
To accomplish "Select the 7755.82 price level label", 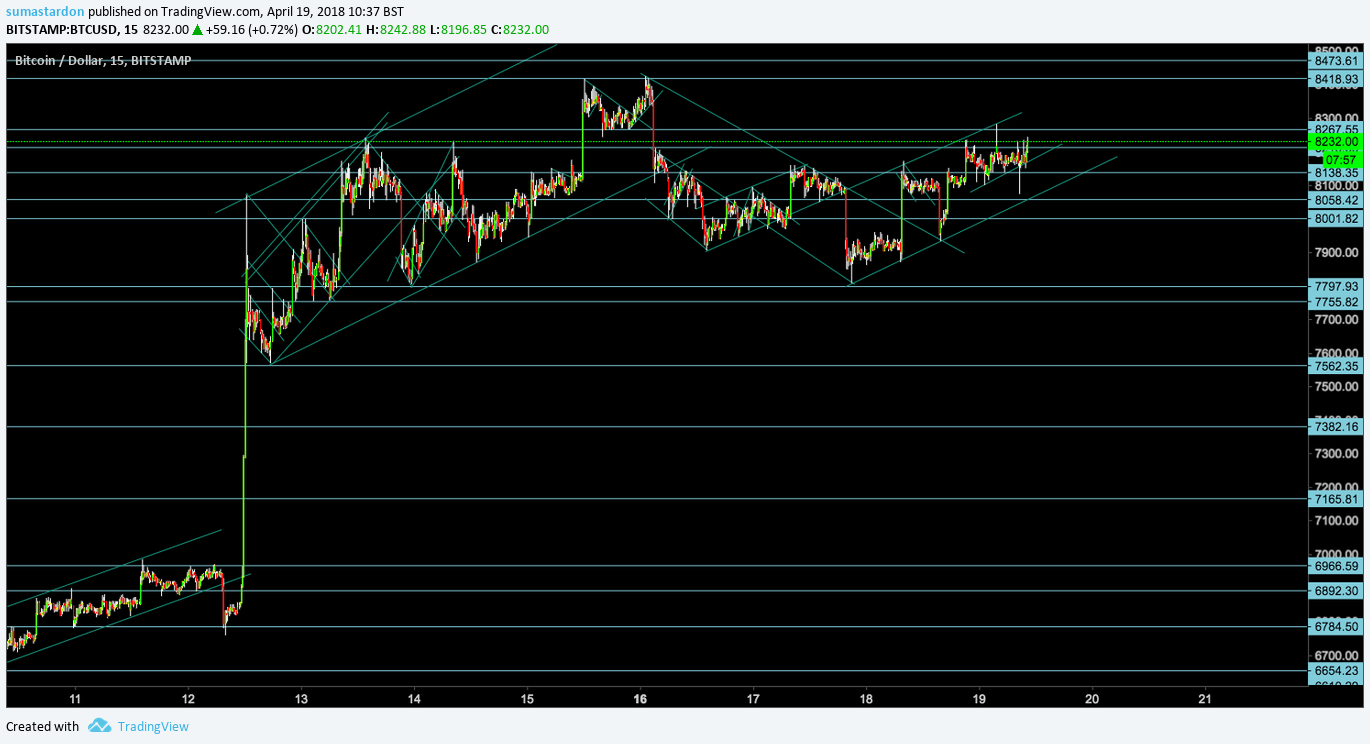I will click(x=1336, y=302).
